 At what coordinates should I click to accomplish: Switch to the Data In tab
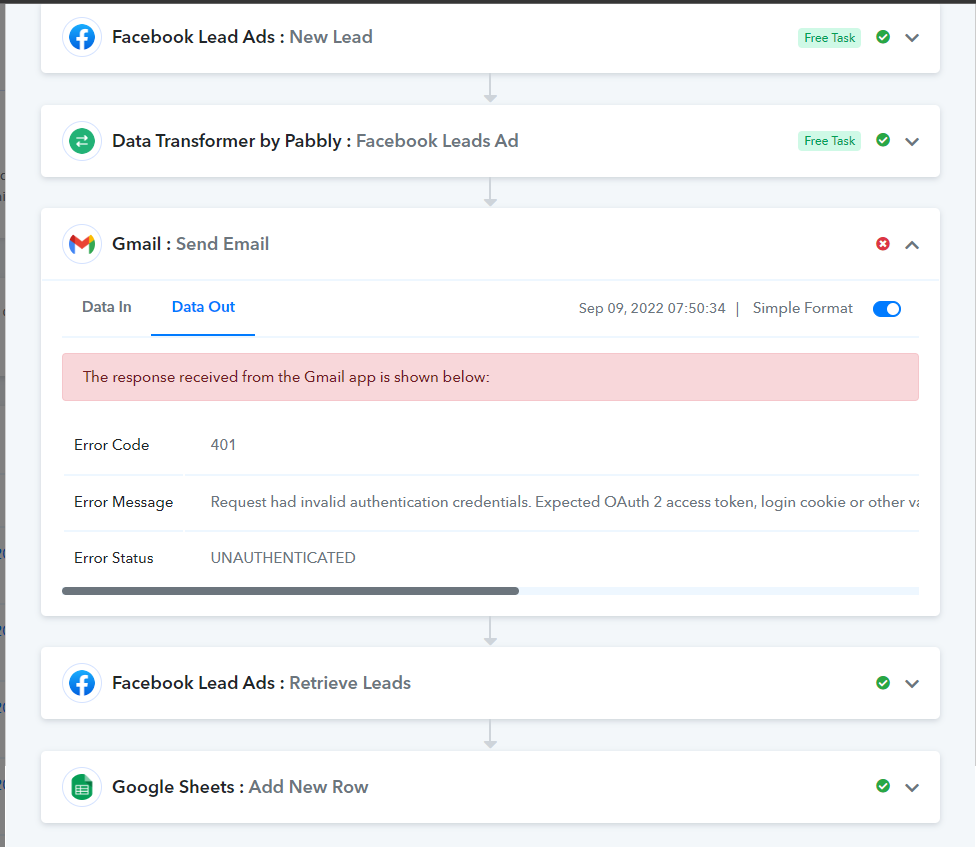coord(106,307)
